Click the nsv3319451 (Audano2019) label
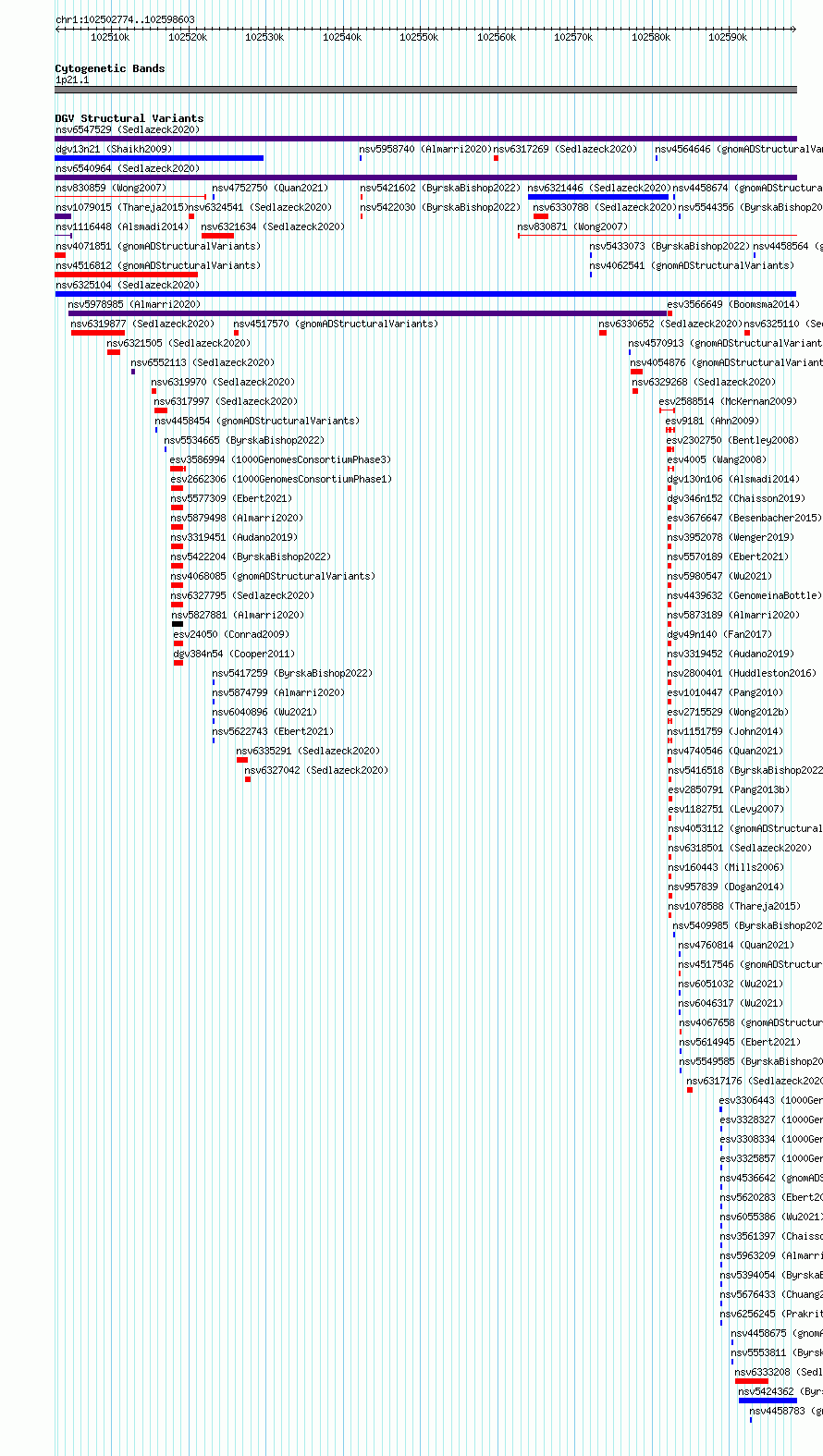 (x=234, y=537)
